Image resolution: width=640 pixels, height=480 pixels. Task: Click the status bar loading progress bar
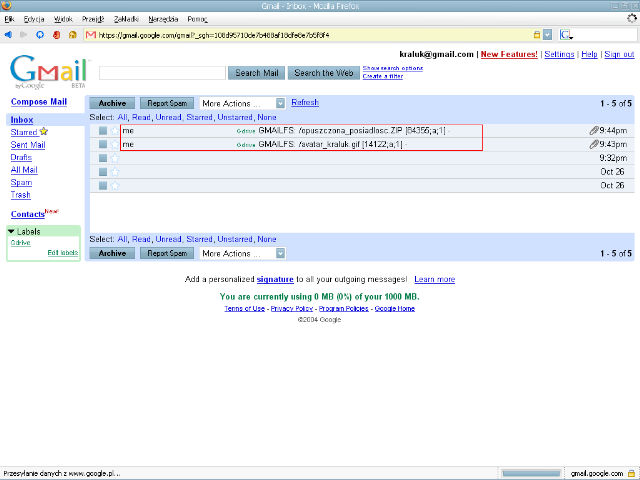coord(531,473)
